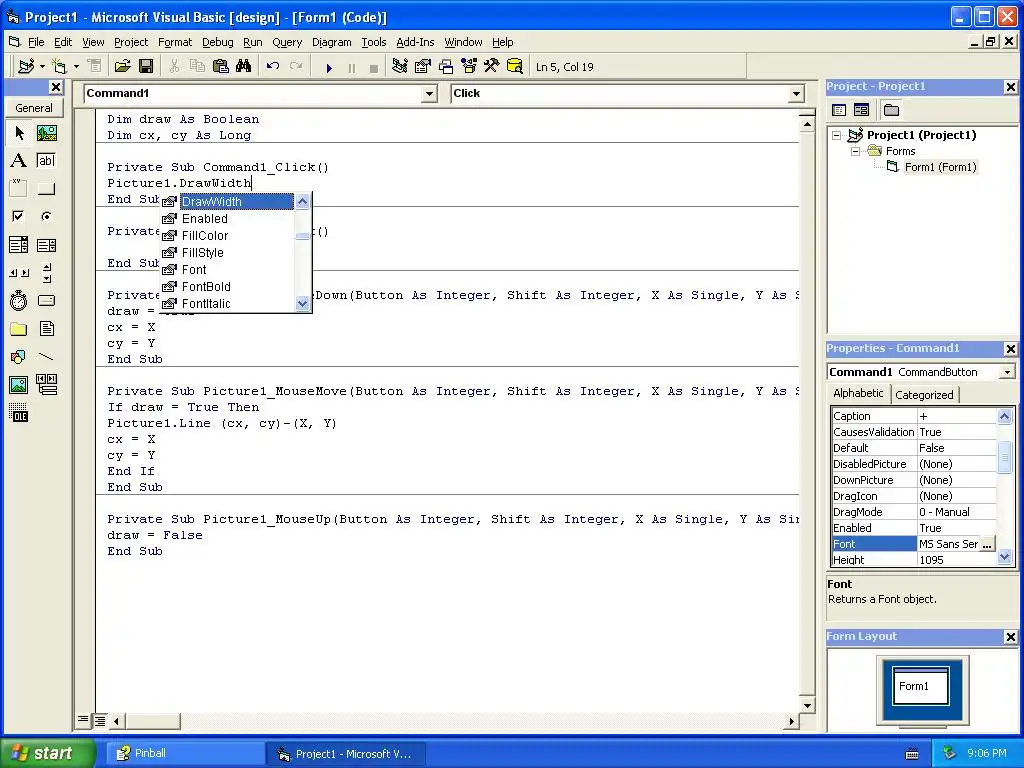Viewport: 1024px width, 768px height.
Task: Click the Find binoculars icon
Action: (244, 66)
